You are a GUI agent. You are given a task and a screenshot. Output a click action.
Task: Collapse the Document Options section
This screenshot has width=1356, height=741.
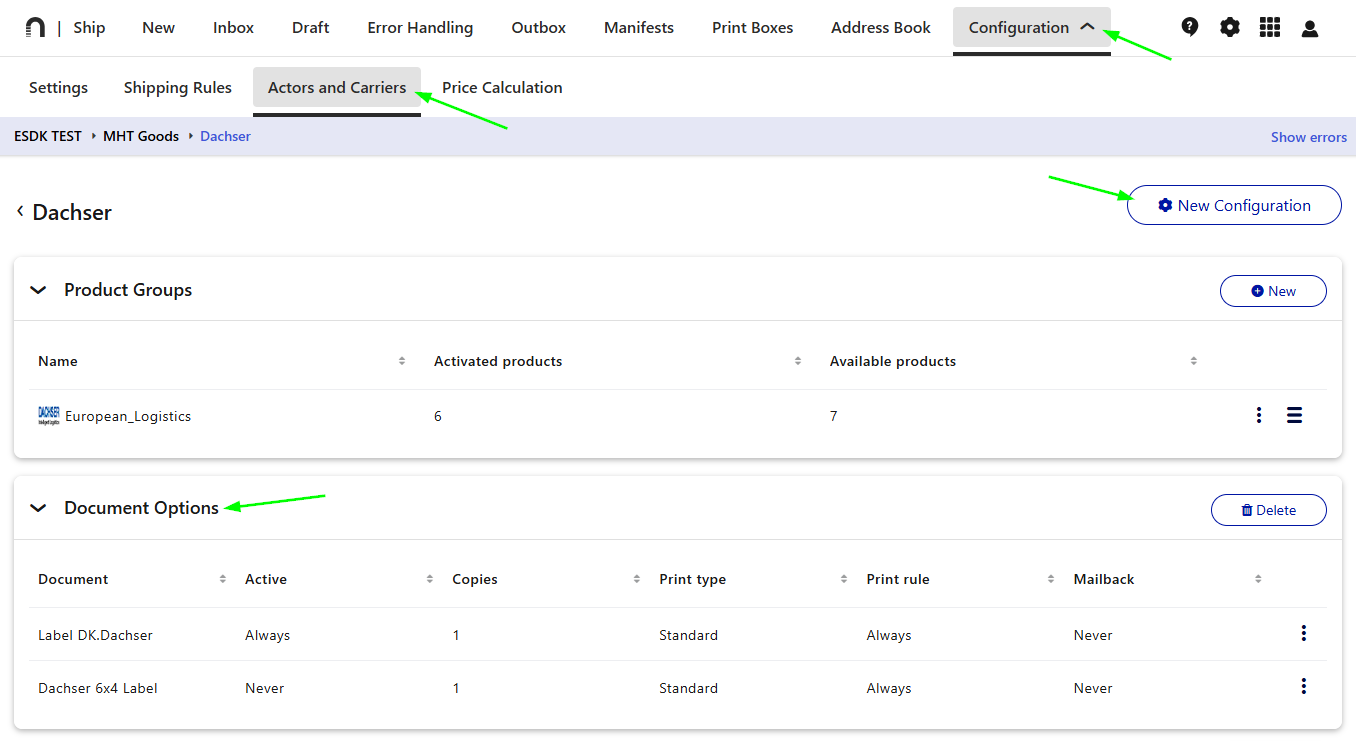pos(38,508)
